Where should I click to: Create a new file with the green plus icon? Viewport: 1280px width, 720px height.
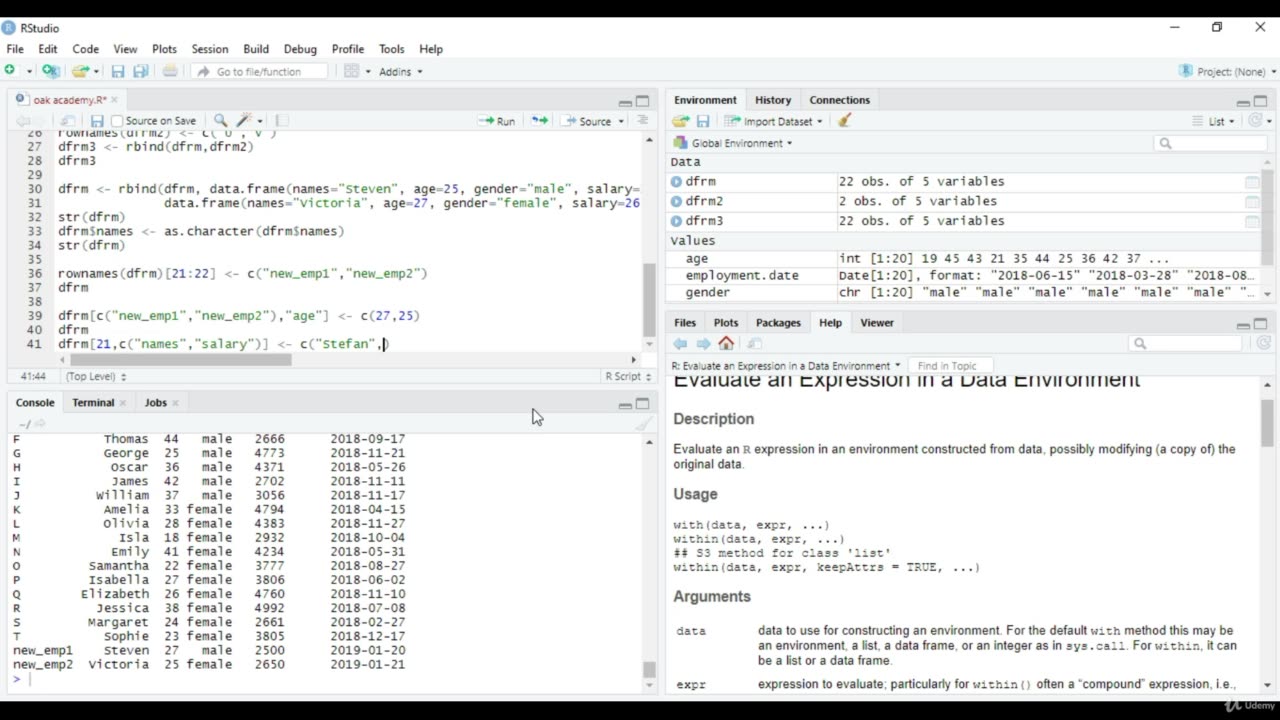coord(10,71)
